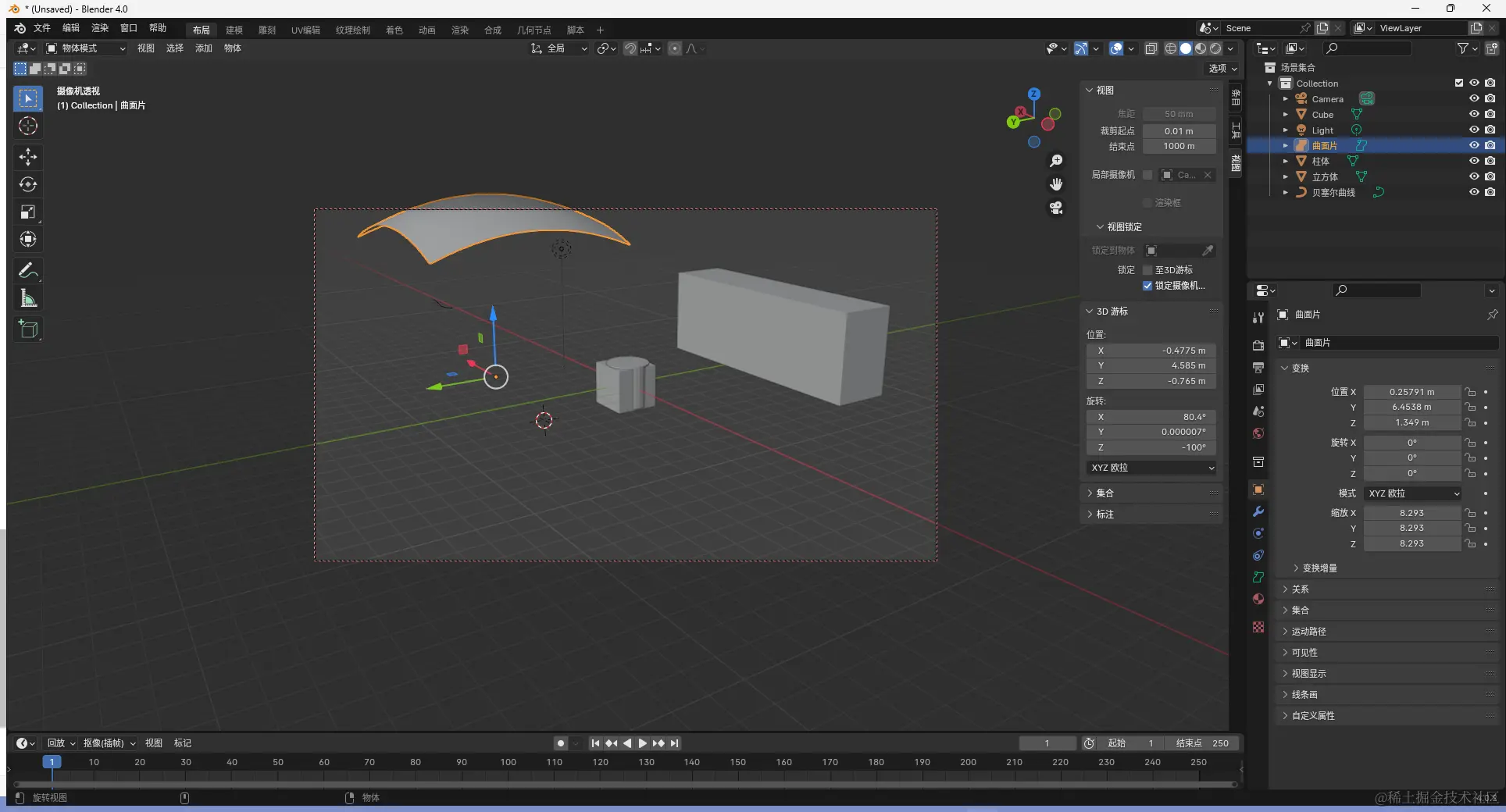
Task: Select the Rotate tool in the toolbar
Action: click(28, 184)
